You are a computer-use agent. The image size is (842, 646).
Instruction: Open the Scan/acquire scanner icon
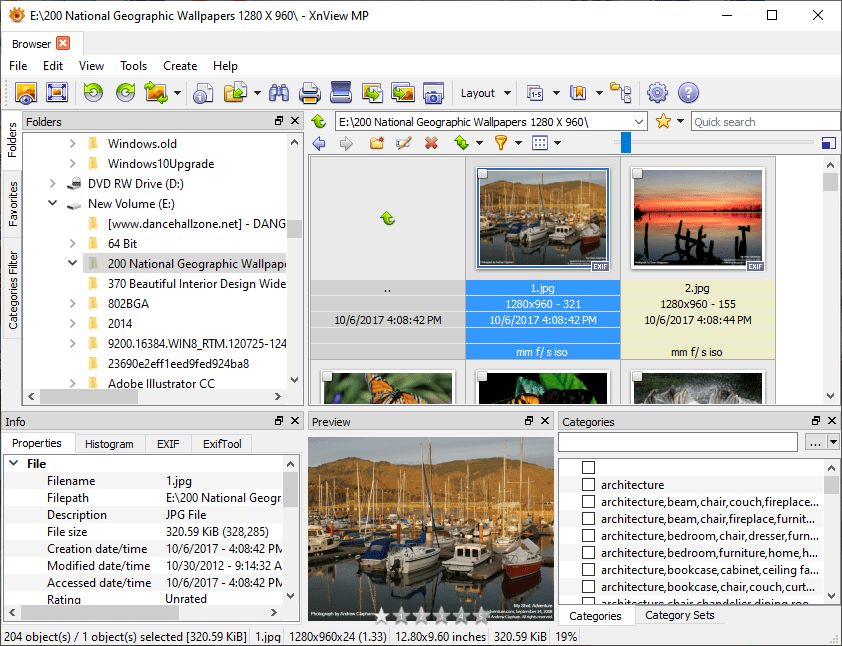point(341,93)
